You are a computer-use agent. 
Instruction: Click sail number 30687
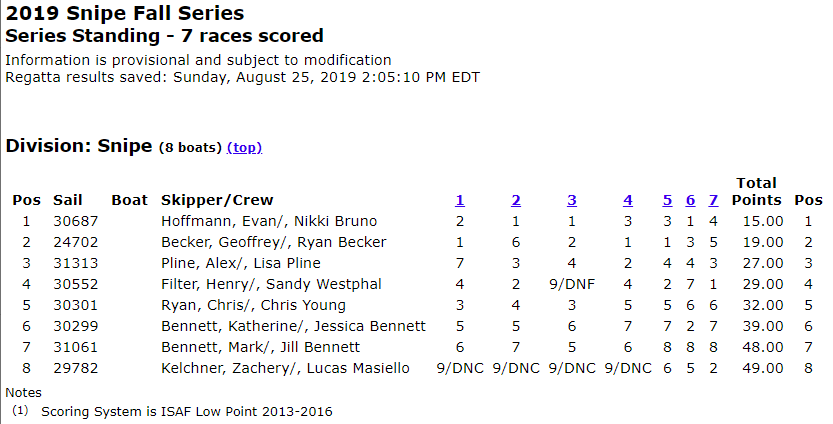[75, 221]
